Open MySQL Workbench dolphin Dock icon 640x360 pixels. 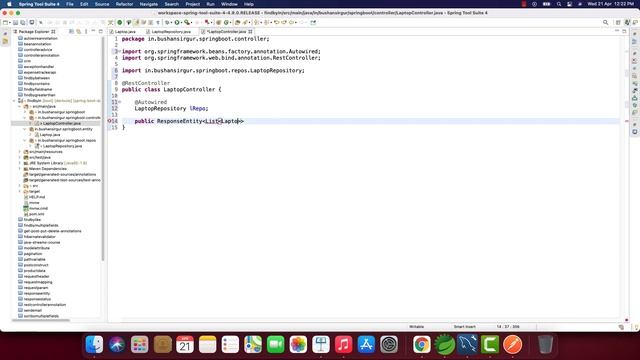(467, 344)
